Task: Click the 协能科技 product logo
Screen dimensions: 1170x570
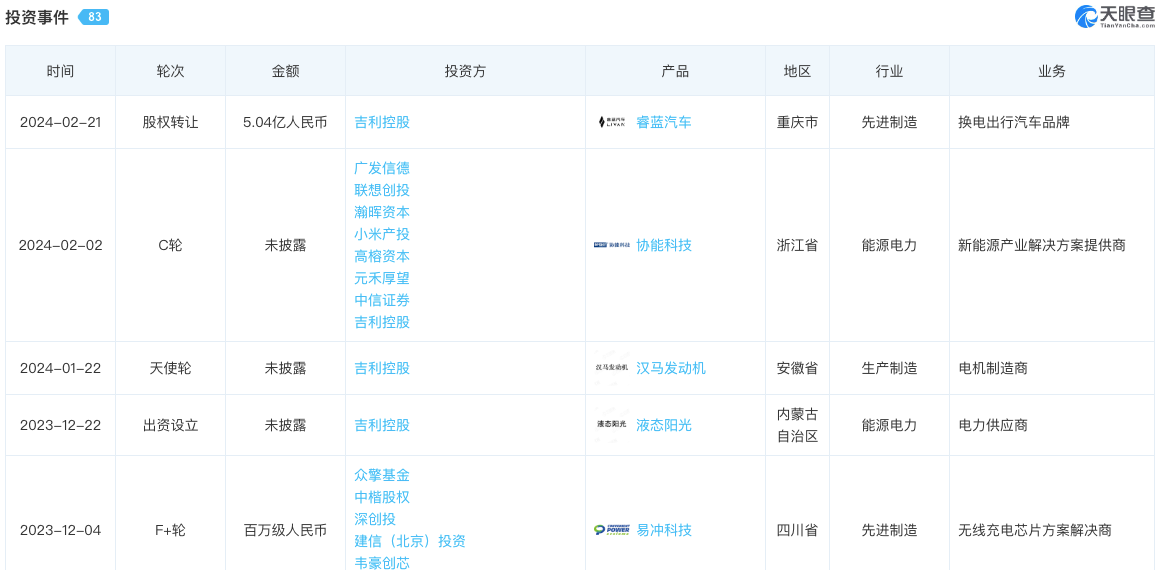Action: click(x=611, y=245)
